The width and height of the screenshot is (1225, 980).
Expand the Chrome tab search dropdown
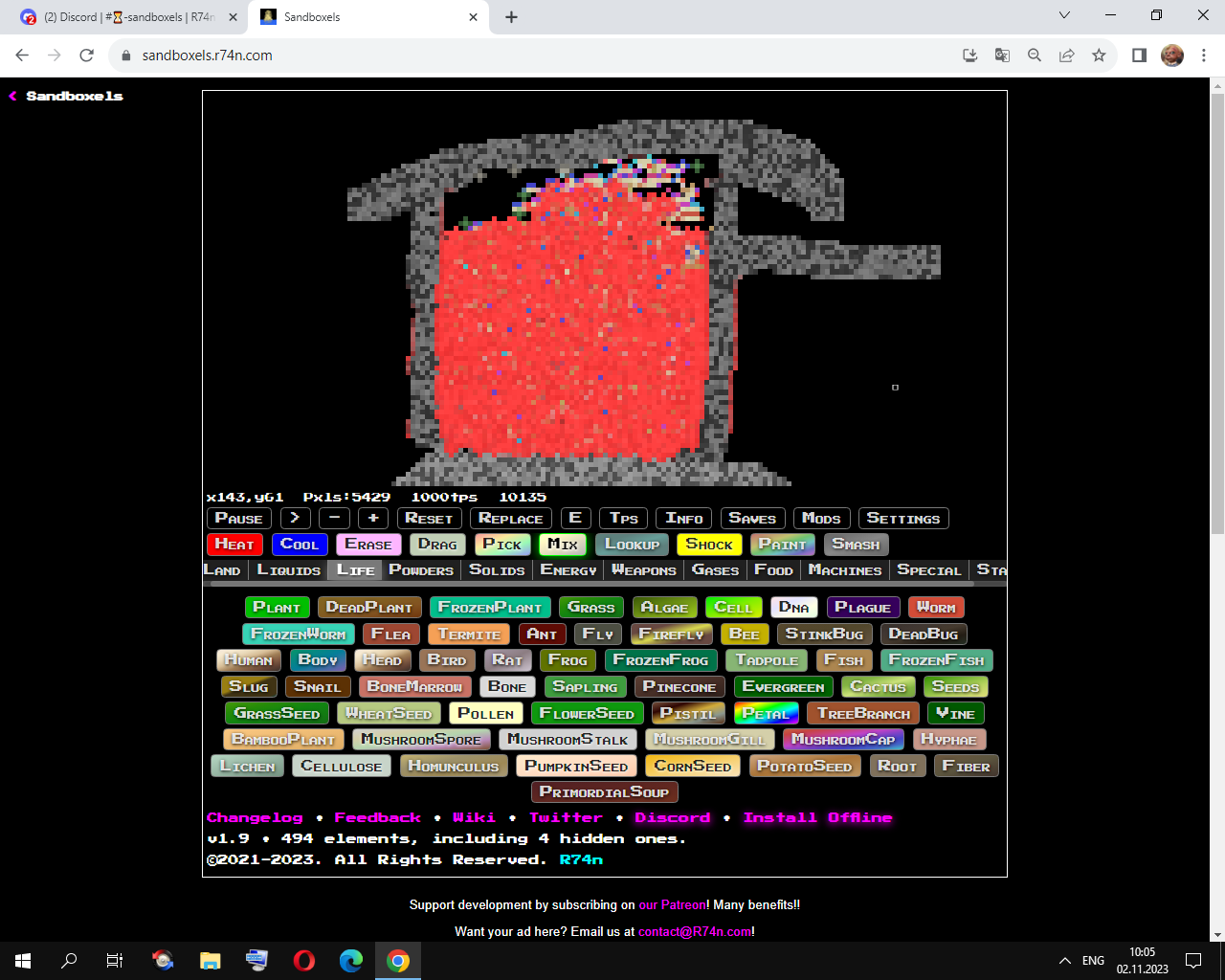1064,15
